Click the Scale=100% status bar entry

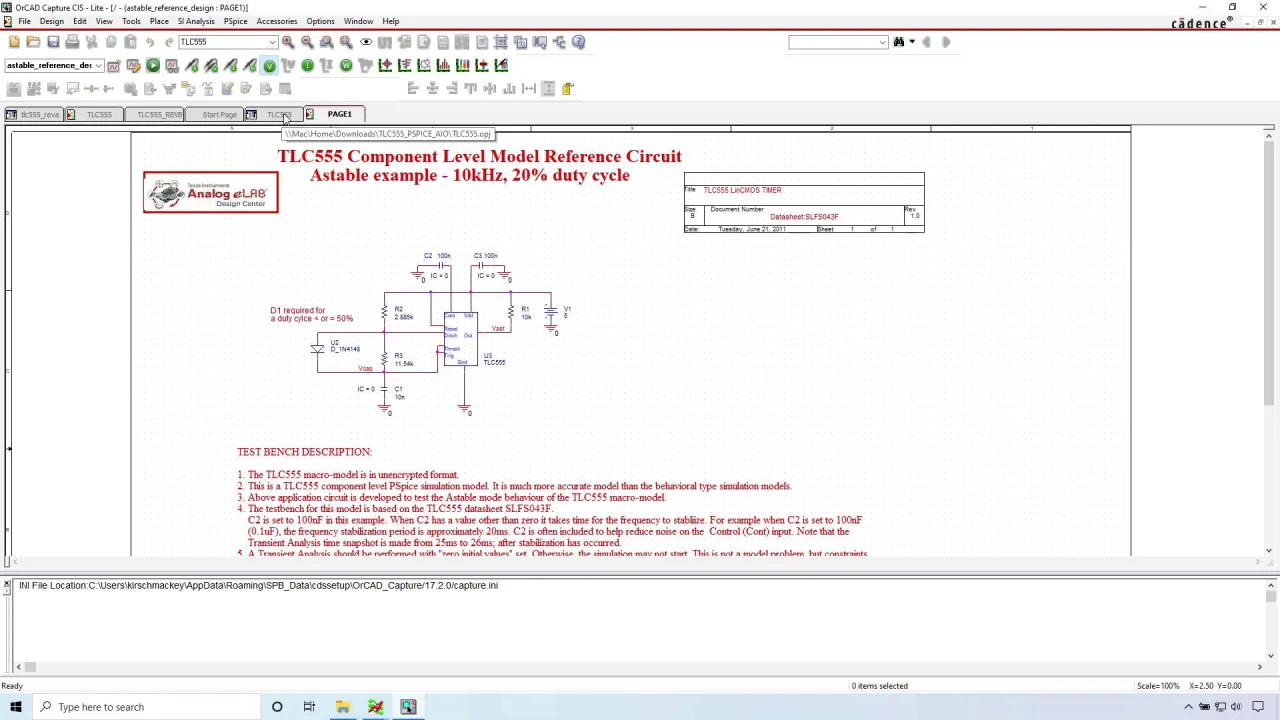[1158, 686]
